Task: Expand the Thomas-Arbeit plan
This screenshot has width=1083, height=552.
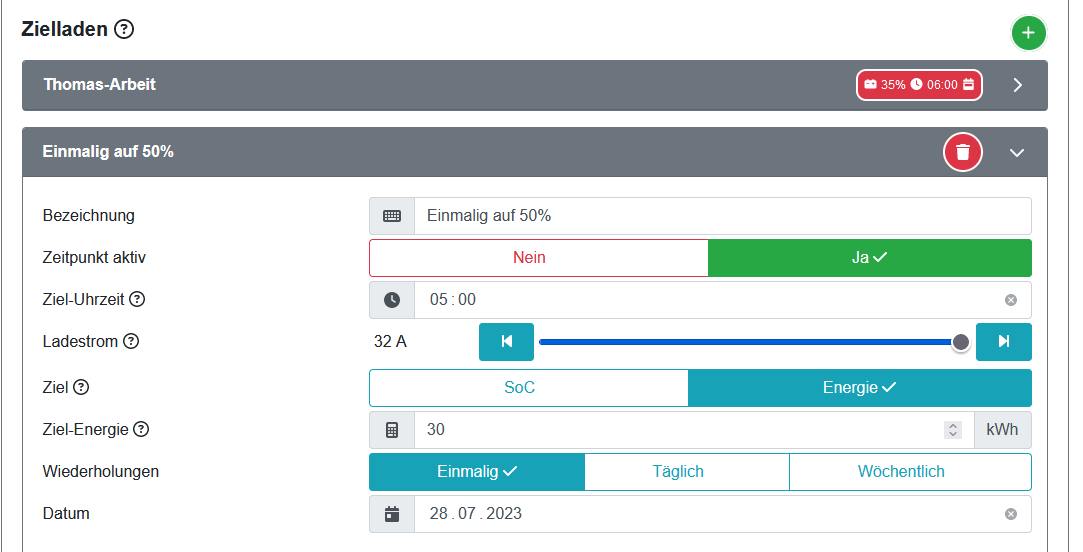Action: pyautogui.click(x=1017, y=85)
